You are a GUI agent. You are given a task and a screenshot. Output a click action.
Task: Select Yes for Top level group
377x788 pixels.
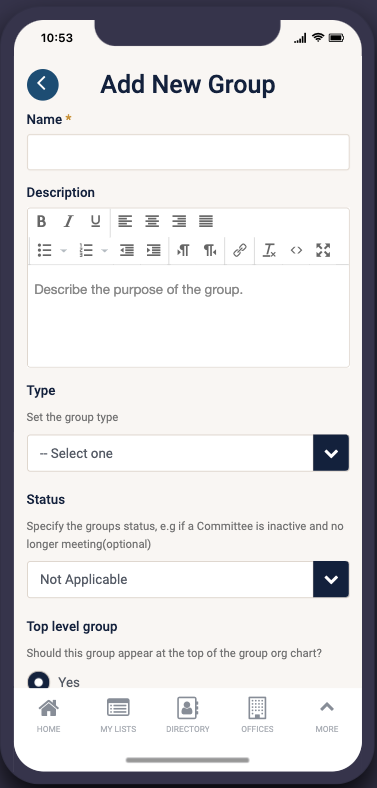click(x=39, y=681)
